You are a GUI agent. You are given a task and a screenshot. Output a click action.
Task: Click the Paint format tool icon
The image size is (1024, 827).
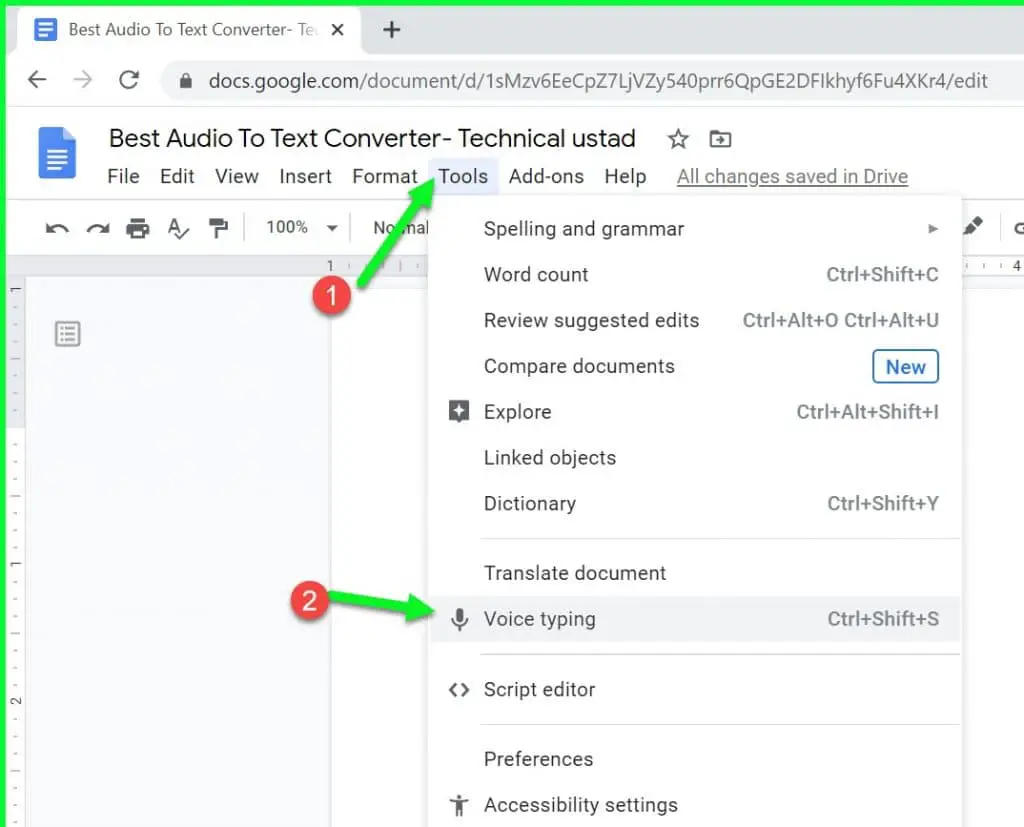coord(219,228)
